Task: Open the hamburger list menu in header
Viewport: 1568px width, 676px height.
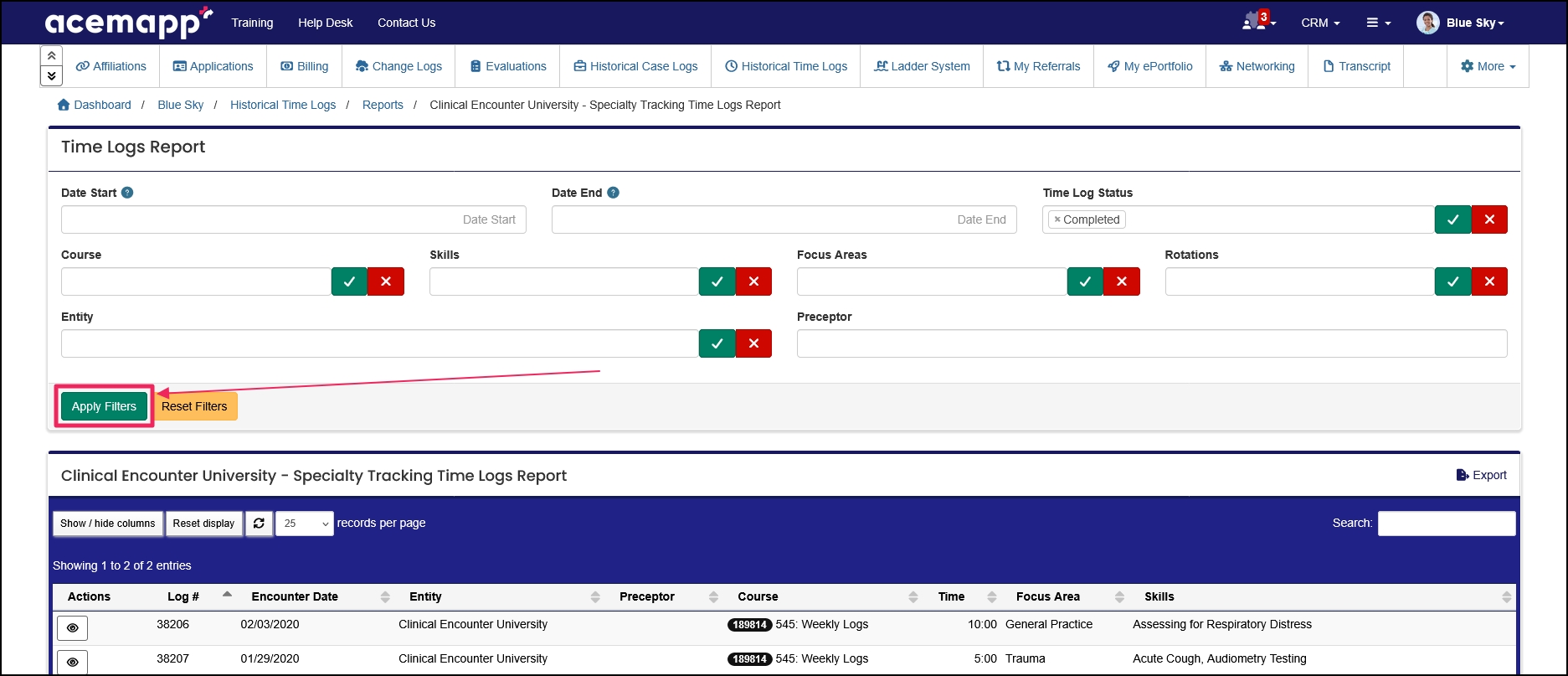Action: coord(1379,23)
